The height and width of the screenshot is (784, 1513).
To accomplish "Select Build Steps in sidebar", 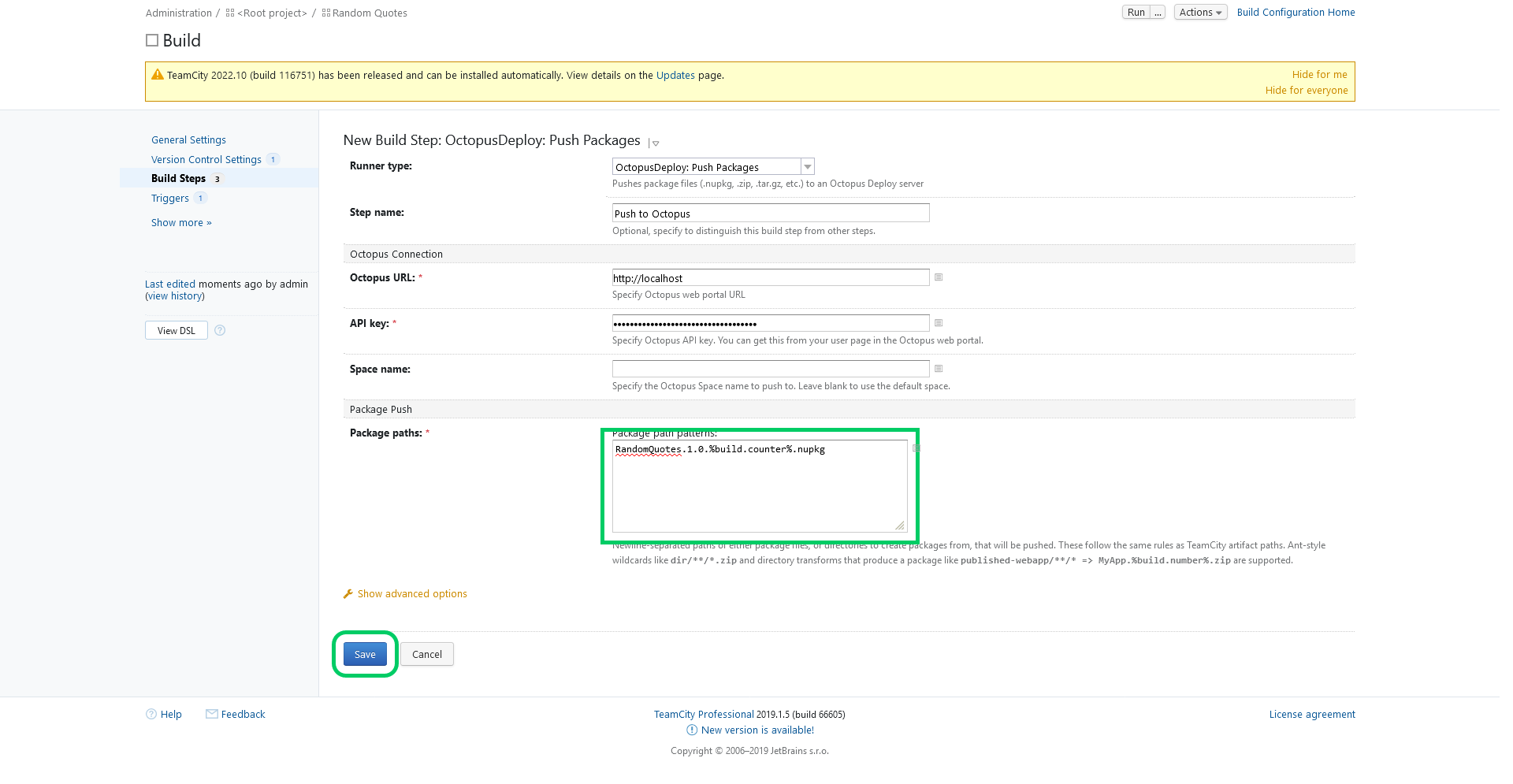I will pyautogui.click(x=178, y=179).
